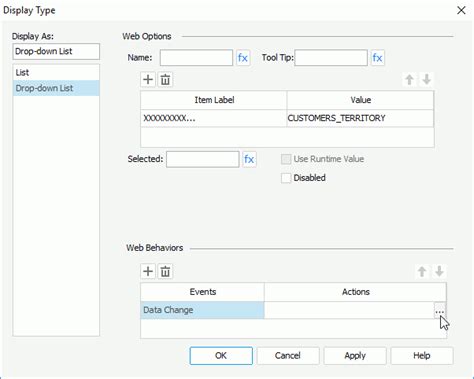Click the Item Label column header
The width and height of the screenshot is (474, 379).
pos(214,100)
